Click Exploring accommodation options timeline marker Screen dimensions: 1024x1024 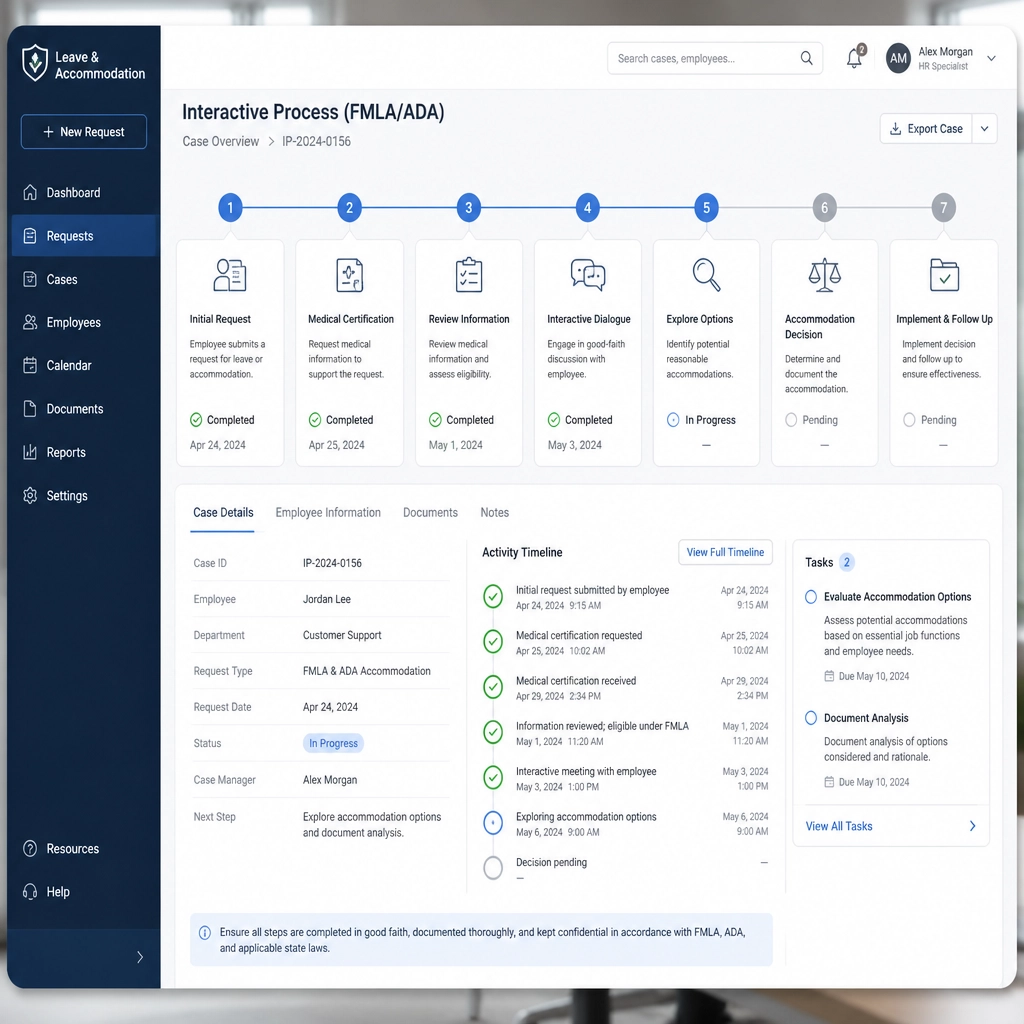[493, 822]
